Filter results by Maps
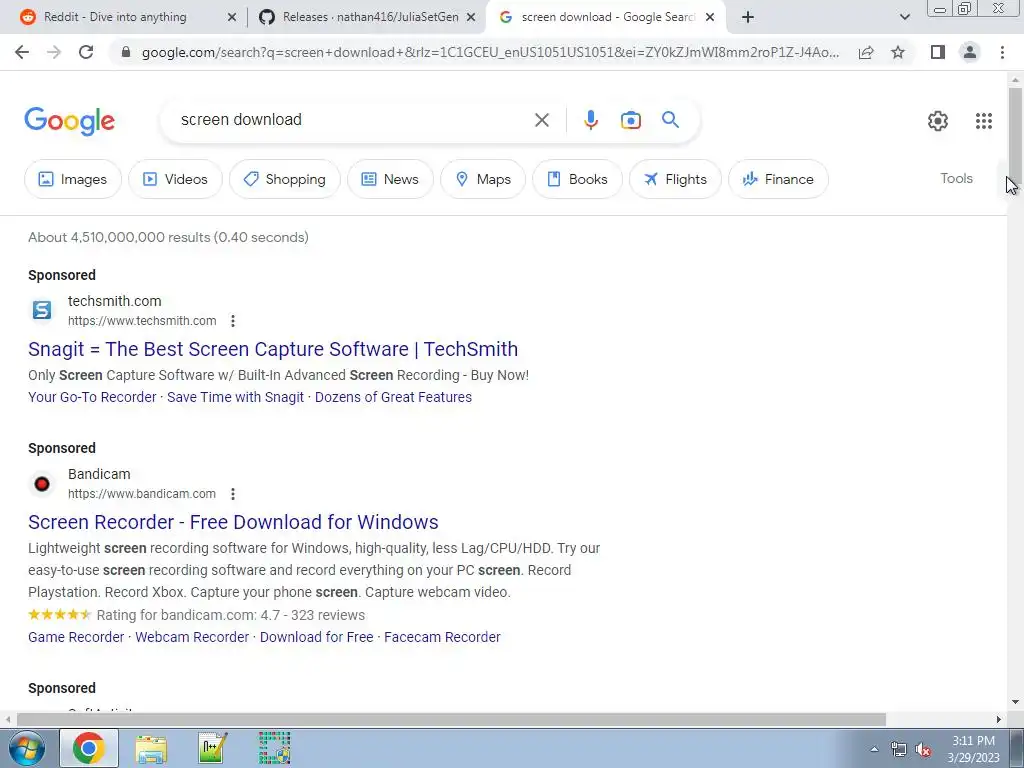This screenshot has height=768, width=1024. (x=483, y=179)
